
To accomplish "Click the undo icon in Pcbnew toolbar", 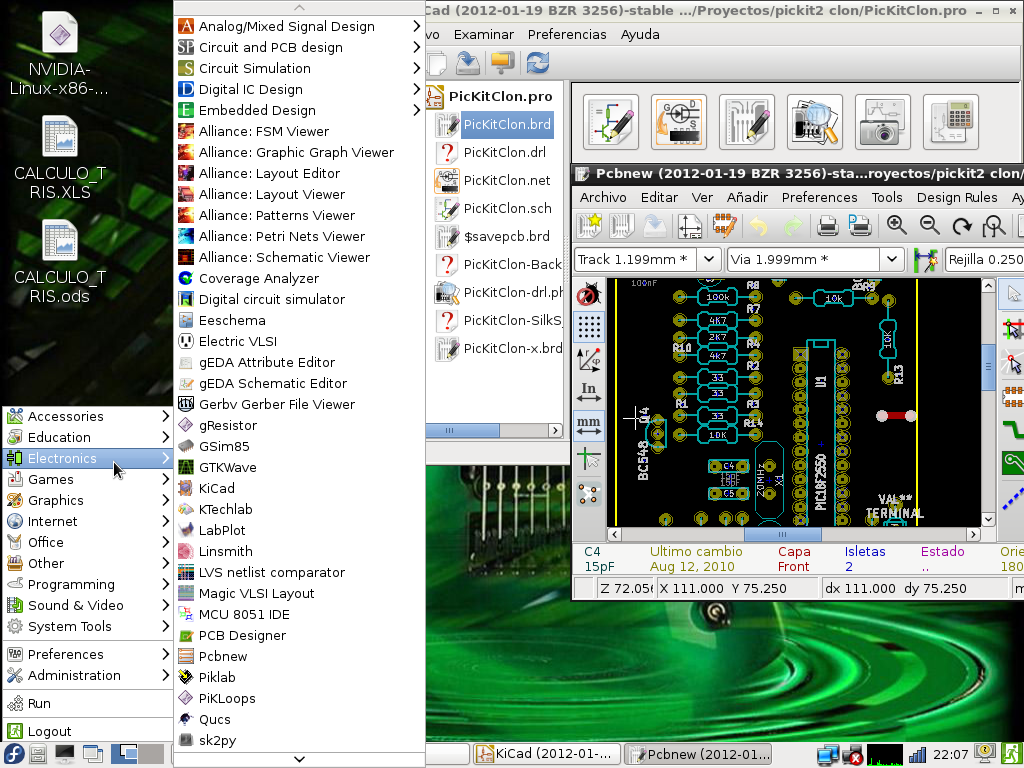I will [758, 225].
